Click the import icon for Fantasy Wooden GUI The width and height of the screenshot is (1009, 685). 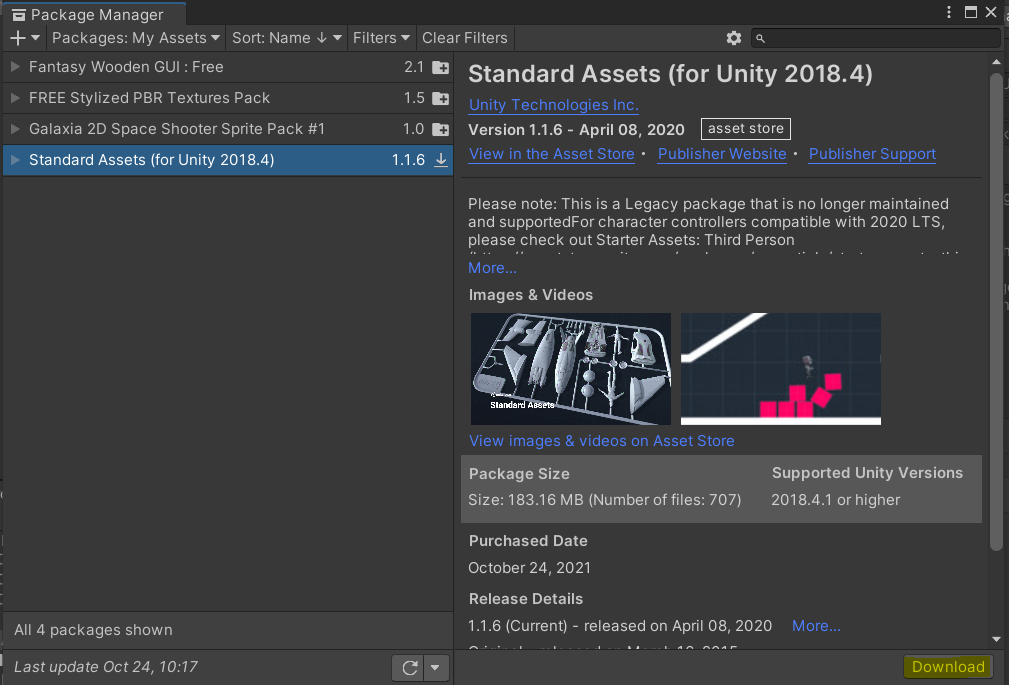click(441, 67)
